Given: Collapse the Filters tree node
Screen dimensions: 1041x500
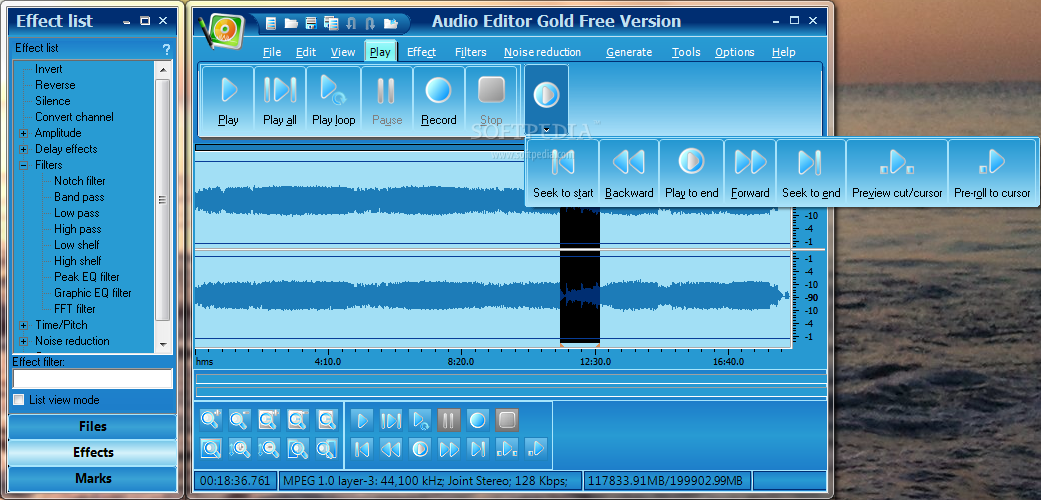Looking at the screenshot, I should click(24, 165).
